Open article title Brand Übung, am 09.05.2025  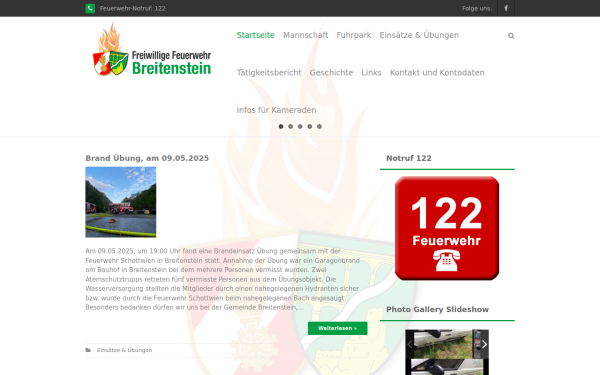[147, 158]
